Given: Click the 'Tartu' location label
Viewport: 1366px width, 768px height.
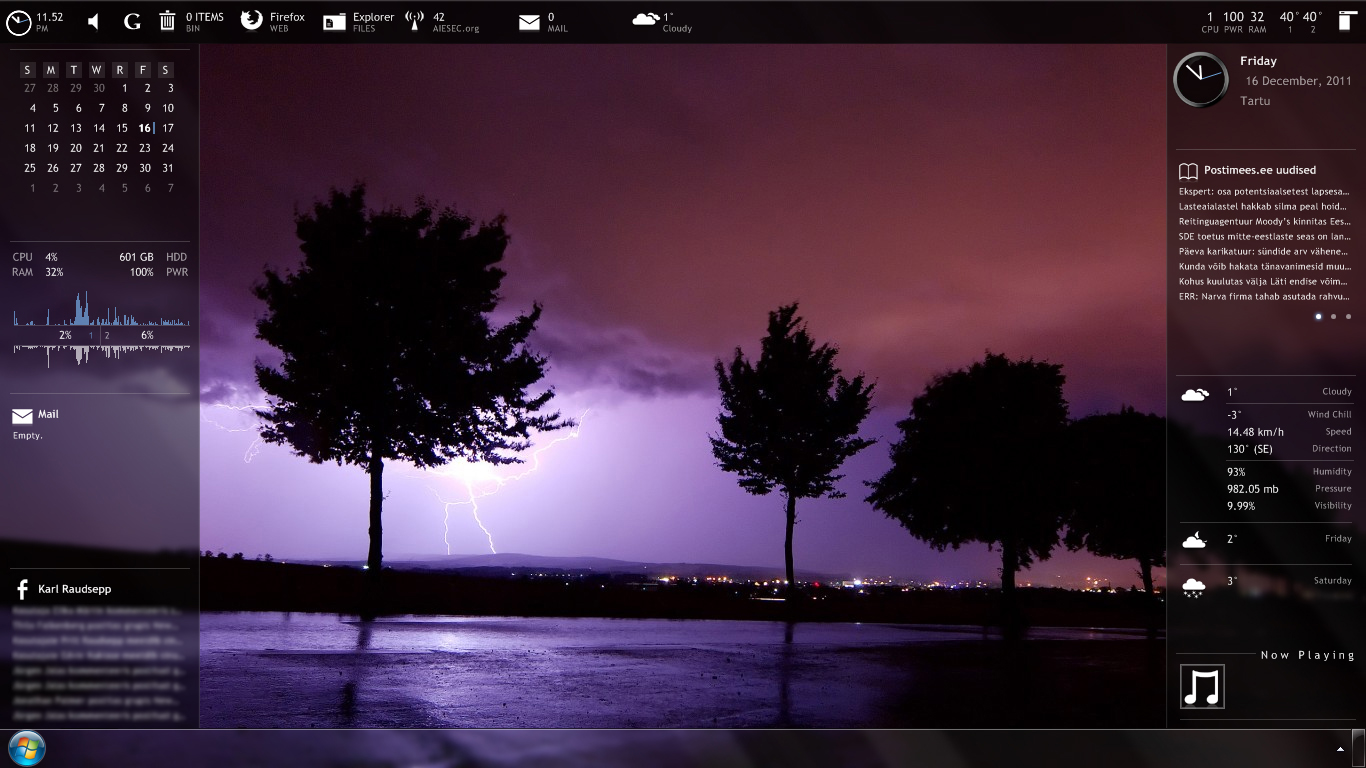Looking at the screenshot, I should coord(1255,101).
